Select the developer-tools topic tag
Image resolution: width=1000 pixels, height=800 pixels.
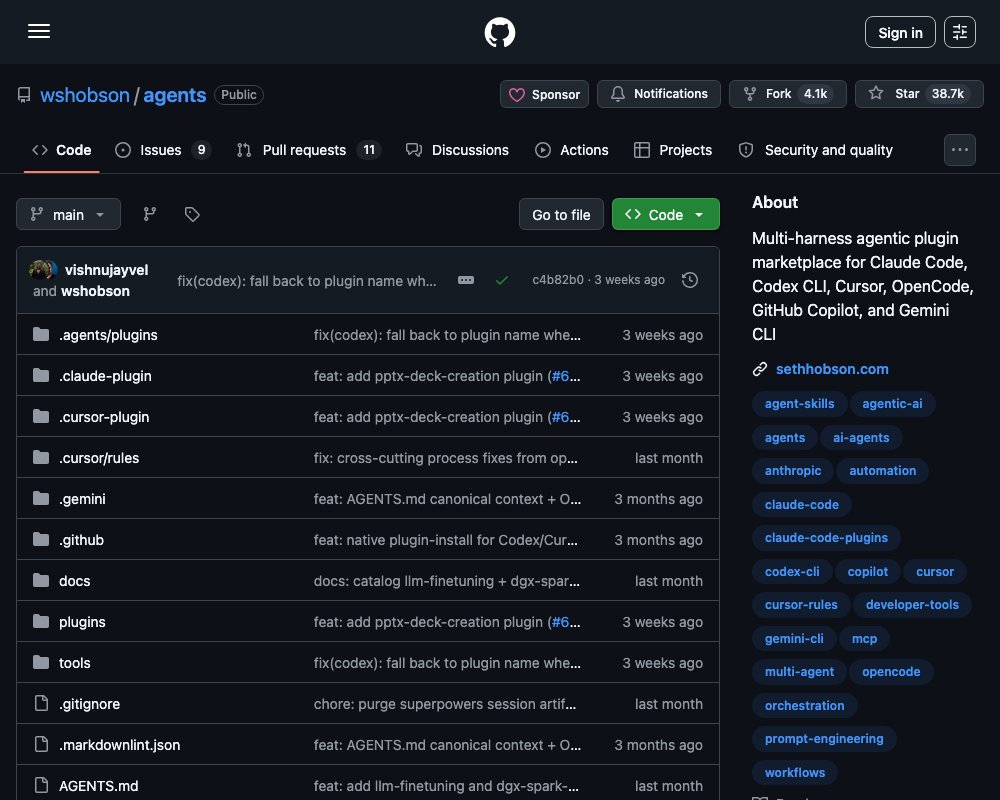coord(912,605)
